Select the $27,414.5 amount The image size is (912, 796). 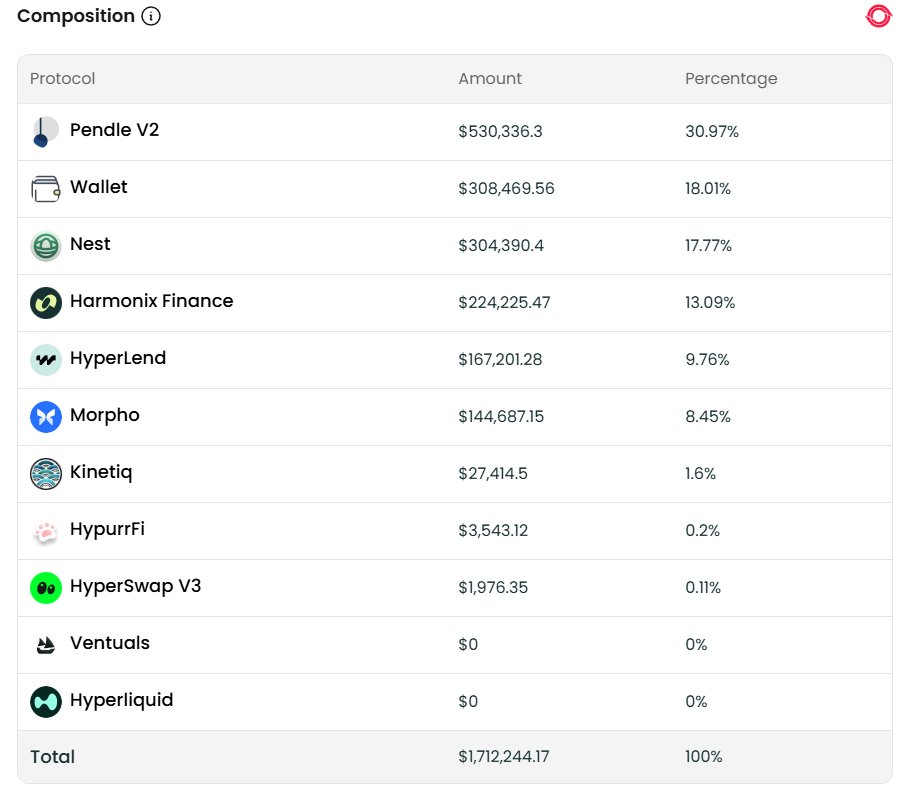(x=493, y=473)
